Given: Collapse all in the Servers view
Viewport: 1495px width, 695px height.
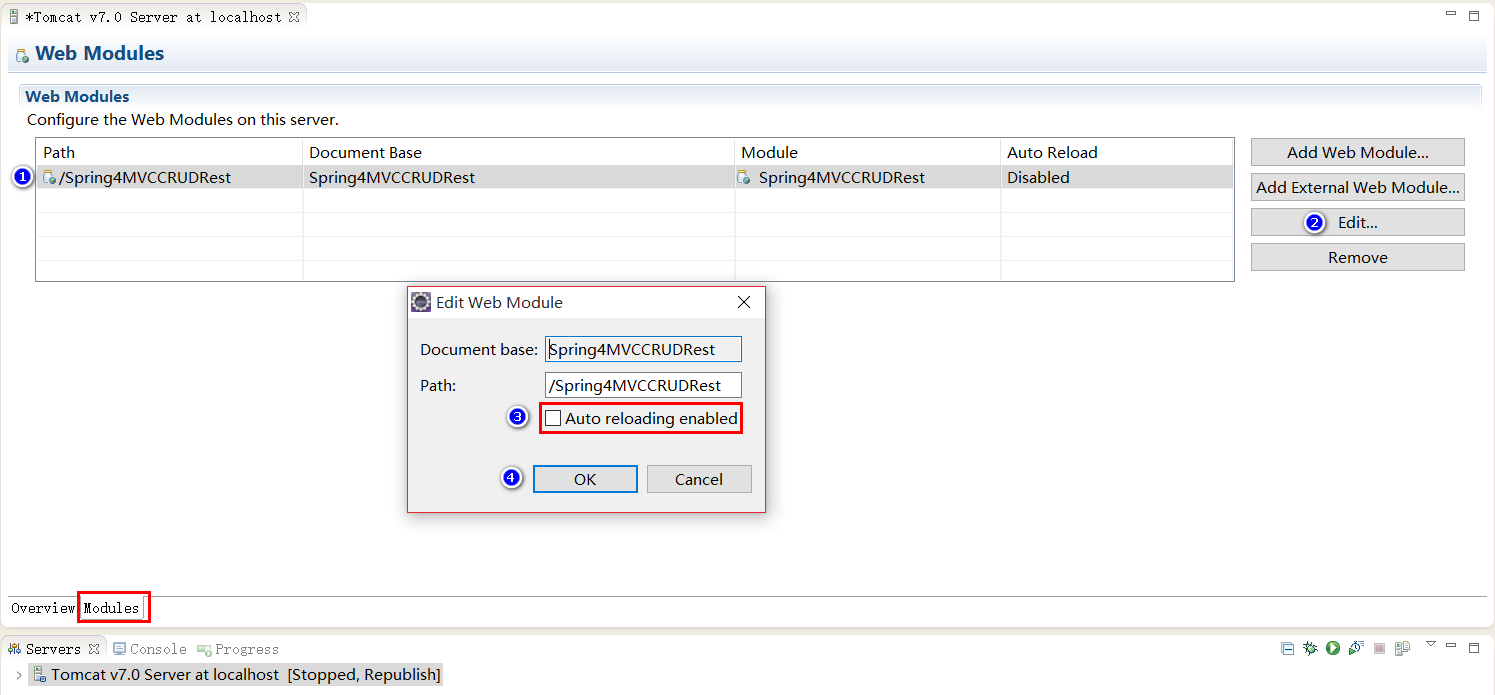Looking at the screenshot, I should tap(1288, 649).
